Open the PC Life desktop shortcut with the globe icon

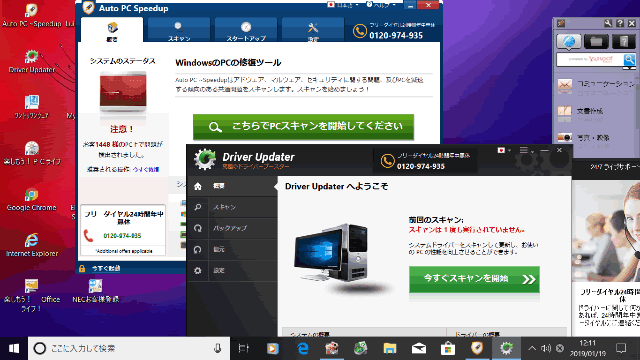[x=31, y=154]
